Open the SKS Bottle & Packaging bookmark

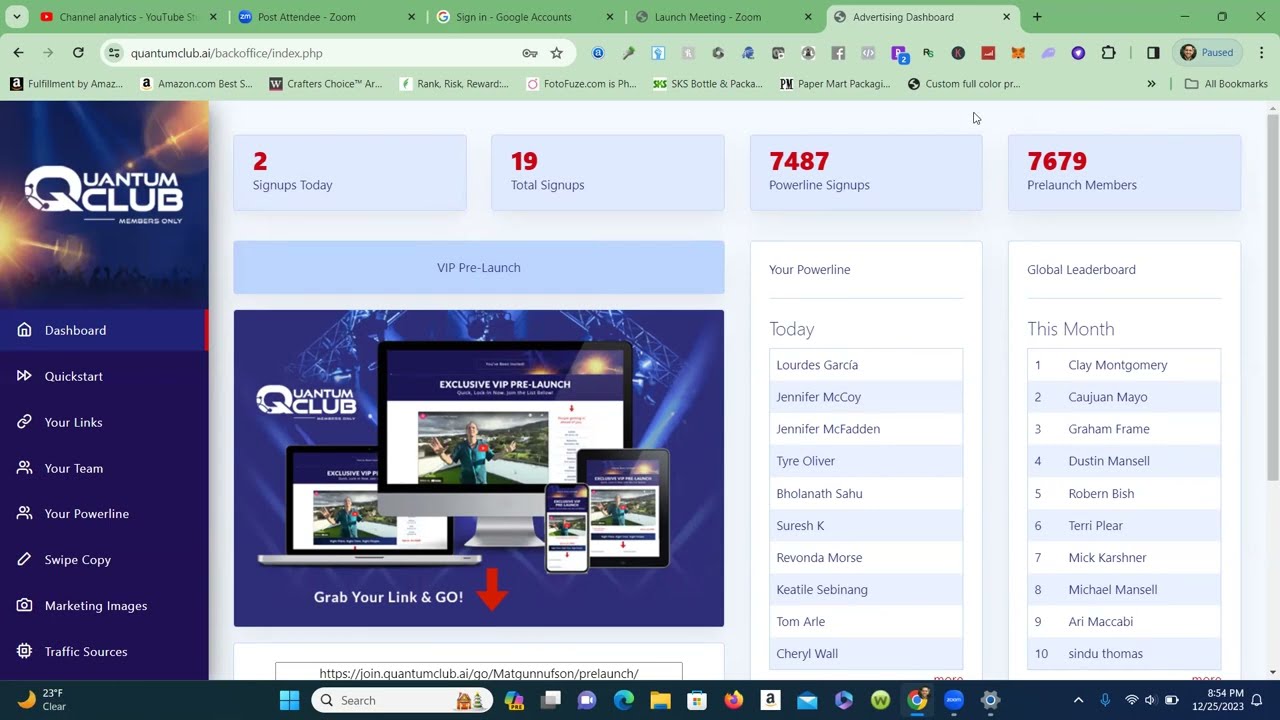(708, 84)
